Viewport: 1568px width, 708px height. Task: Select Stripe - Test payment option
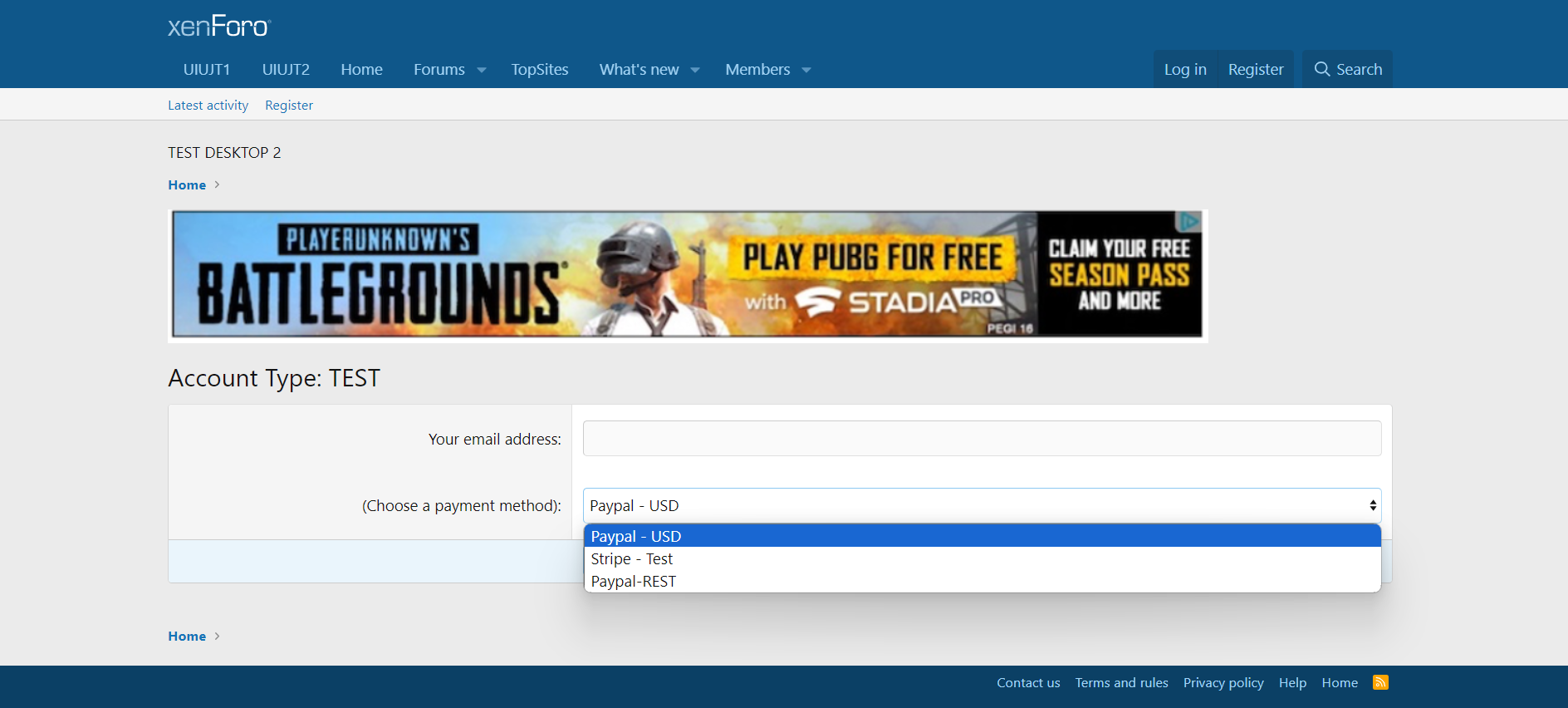[x=632, y=559]
